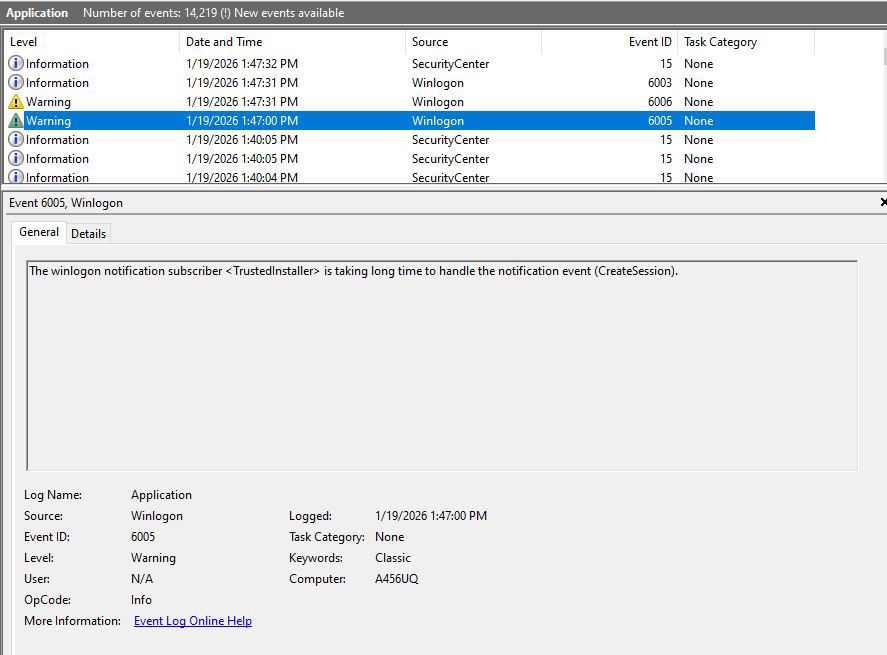Sort events by Source column header
887x655 pixels.
pos(473,42)
